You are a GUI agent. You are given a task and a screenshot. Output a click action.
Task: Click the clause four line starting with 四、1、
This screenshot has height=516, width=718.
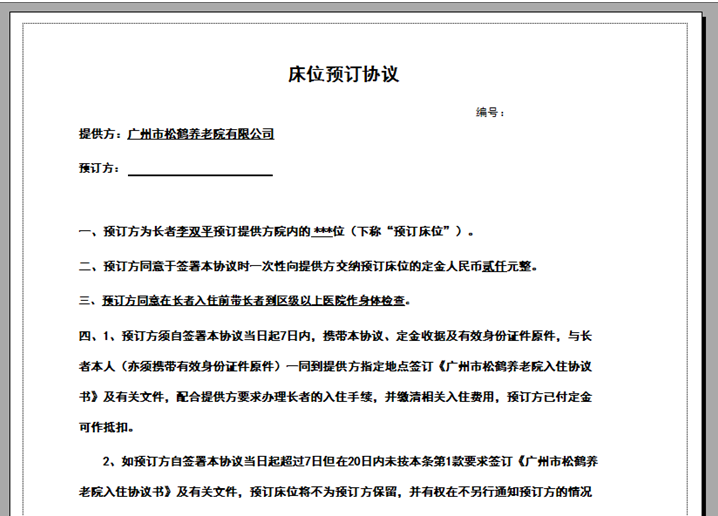click(x=335, y=336)
